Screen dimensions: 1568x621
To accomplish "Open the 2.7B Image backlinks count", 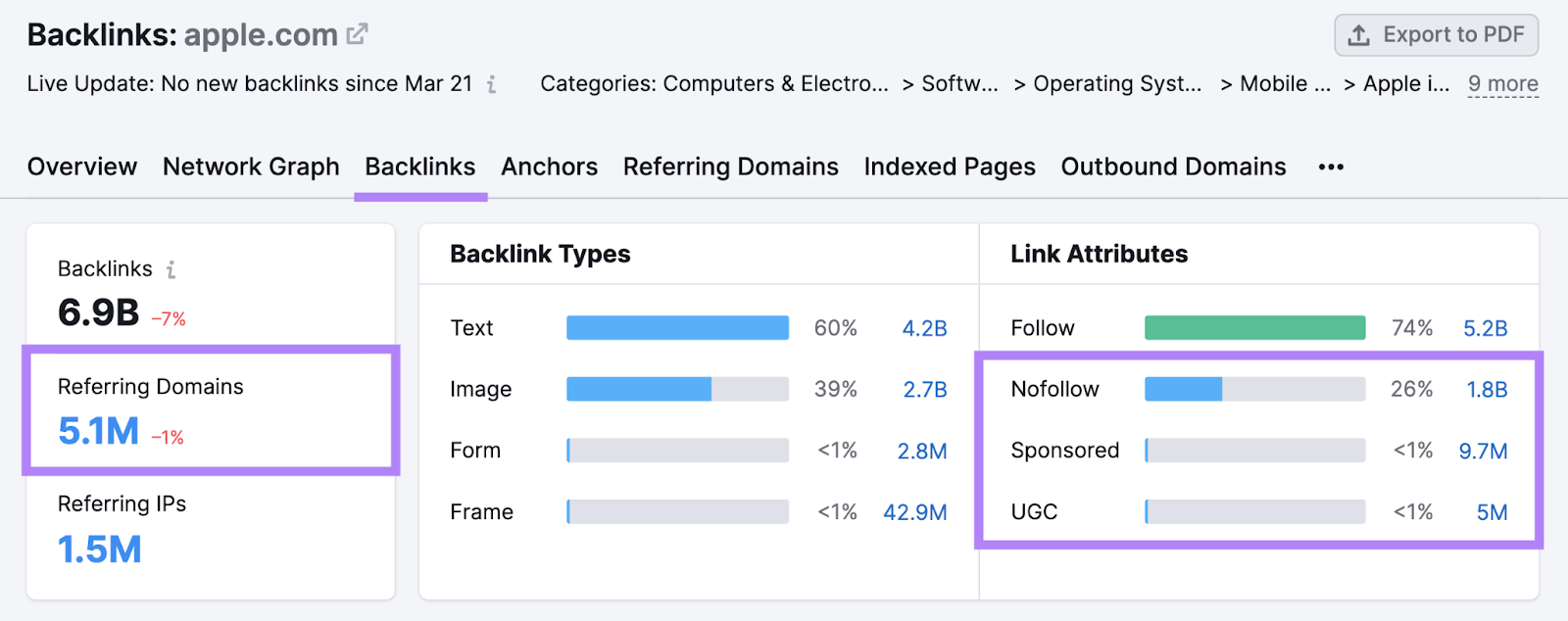I will 924,390.
